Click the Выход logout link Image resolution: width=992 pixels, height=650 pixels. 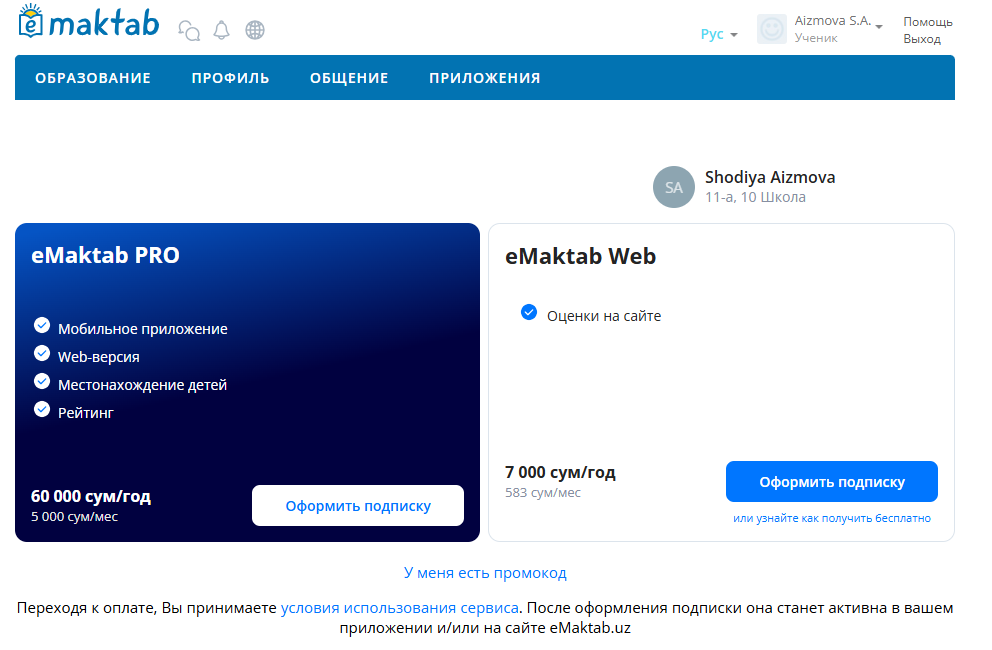(x=922, y=39)
